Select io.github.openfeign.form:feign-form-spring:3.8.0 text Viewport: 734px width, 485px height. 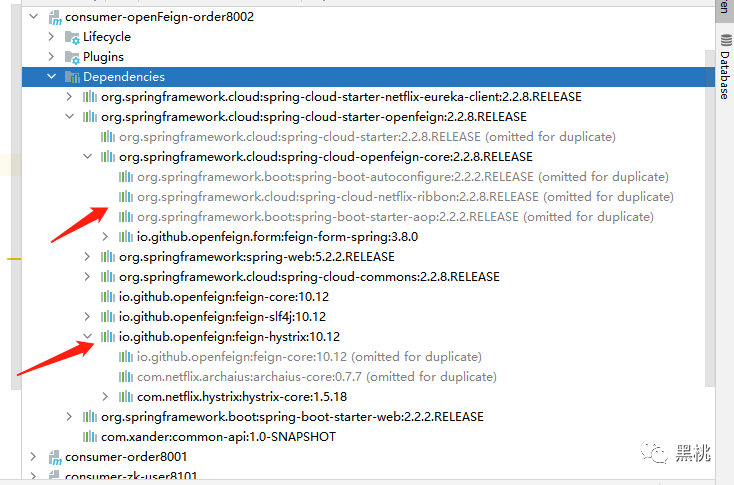(x=278, y=236)
